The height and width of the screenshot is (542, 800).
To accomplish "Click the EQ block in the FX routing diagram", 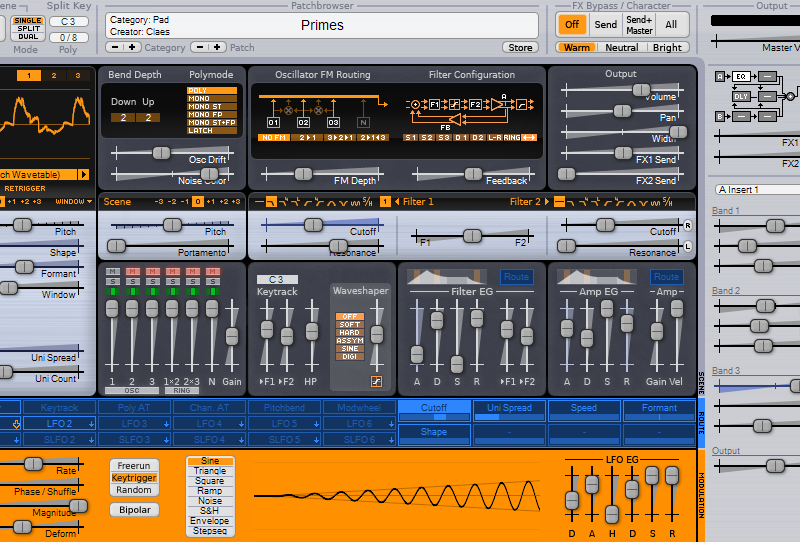I will [x=741, y=76].
